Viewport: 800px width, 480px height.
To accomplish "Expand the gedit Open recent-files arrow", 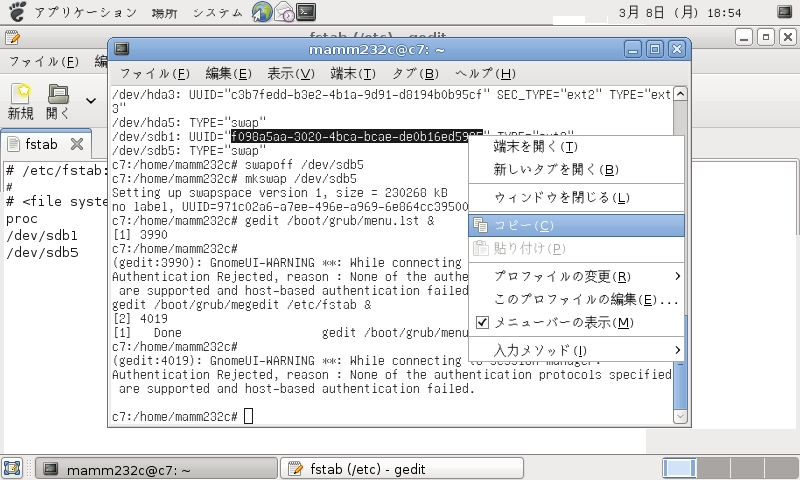I will [x=91, y=101].
